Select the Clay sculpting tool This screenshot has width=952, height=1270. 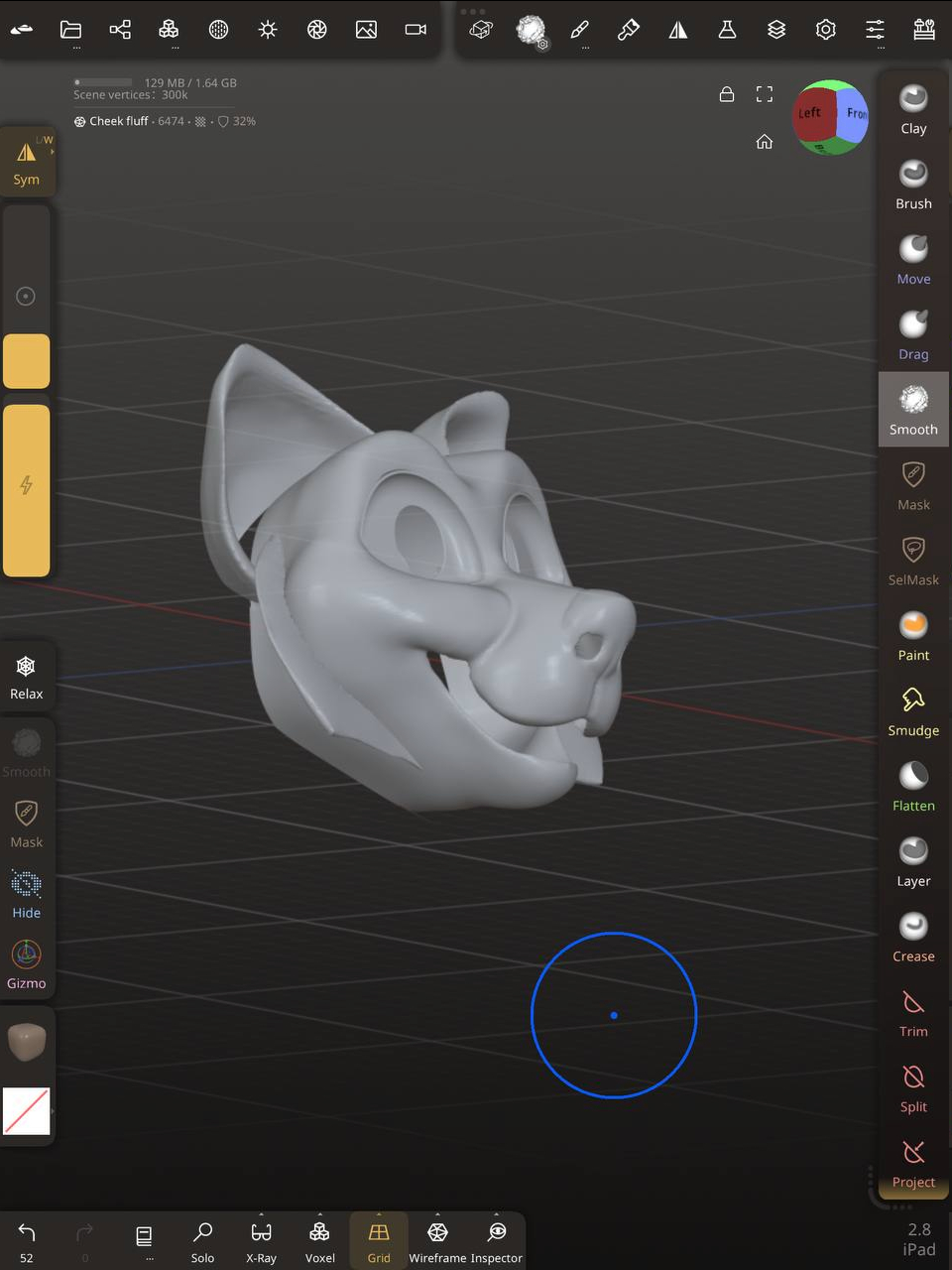[913, 109]
